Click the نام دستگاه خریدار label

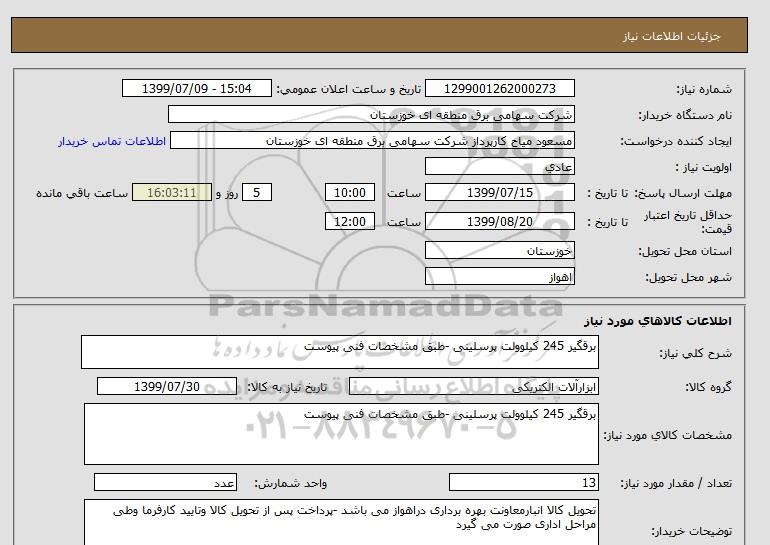coord(685,115)
